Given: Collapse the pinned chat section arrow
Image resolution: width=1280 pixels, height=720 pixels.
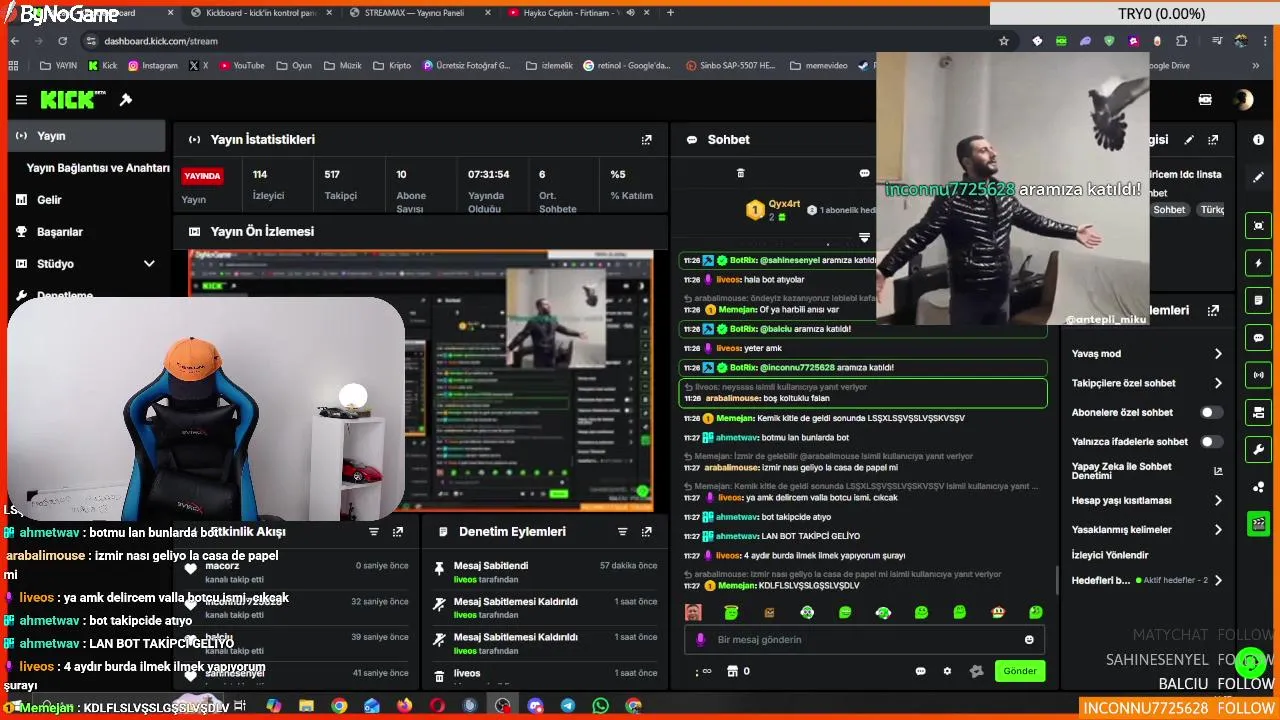Looking at the screenshot, I should (x=864, y=238).
